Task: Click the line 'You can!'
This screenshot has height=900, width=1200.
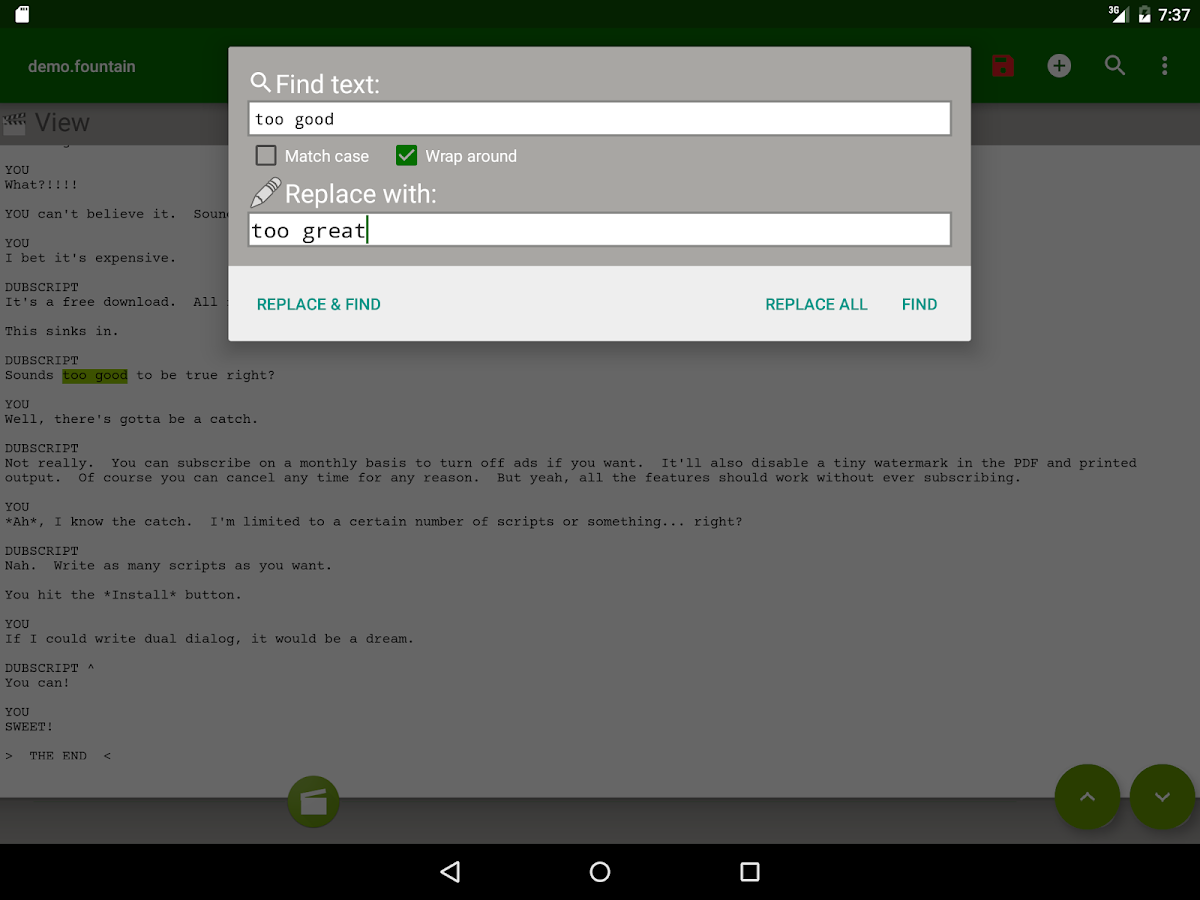Action: click(37, 683)
